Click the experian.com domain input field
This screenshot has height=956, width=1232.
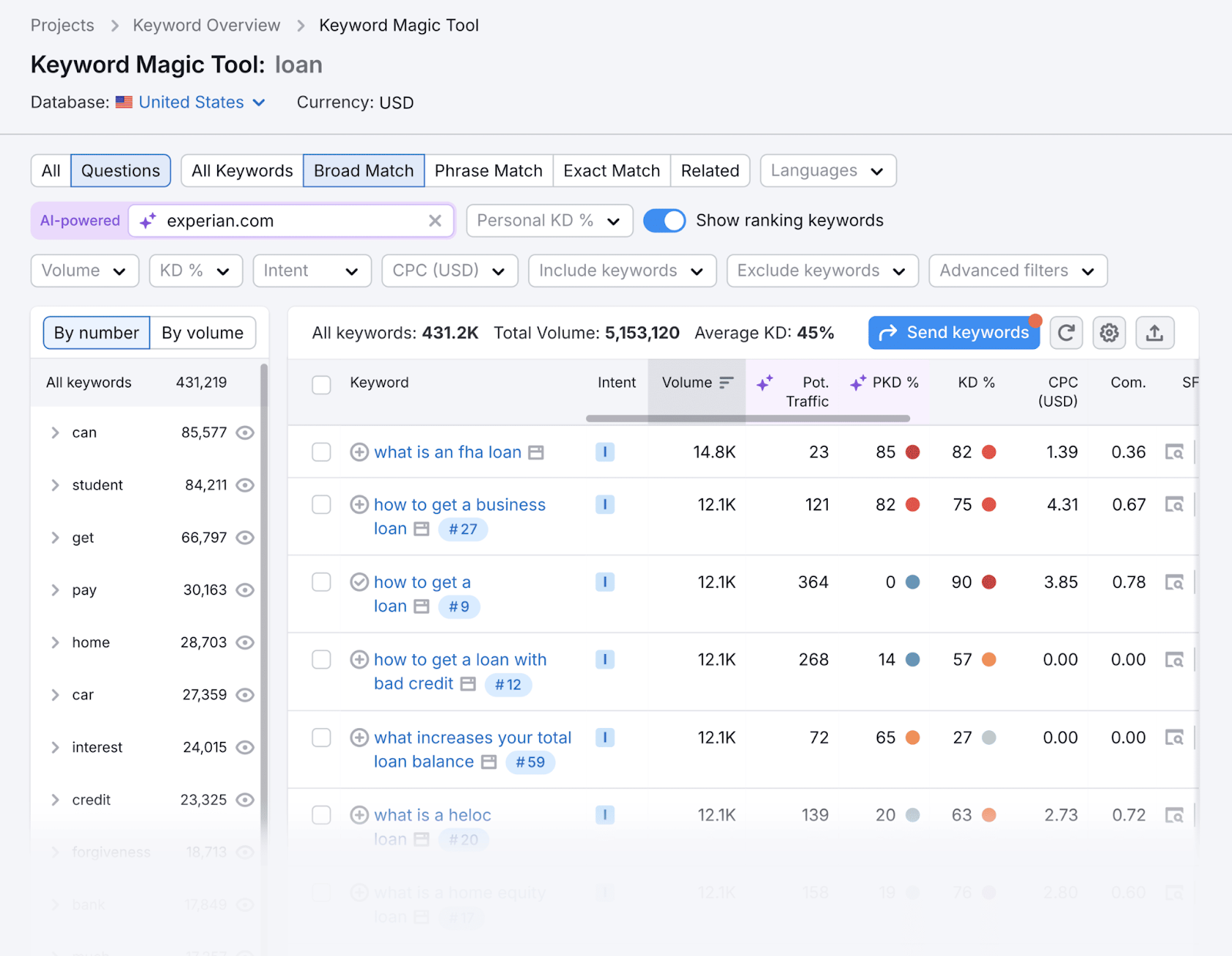tap(293, 221)
